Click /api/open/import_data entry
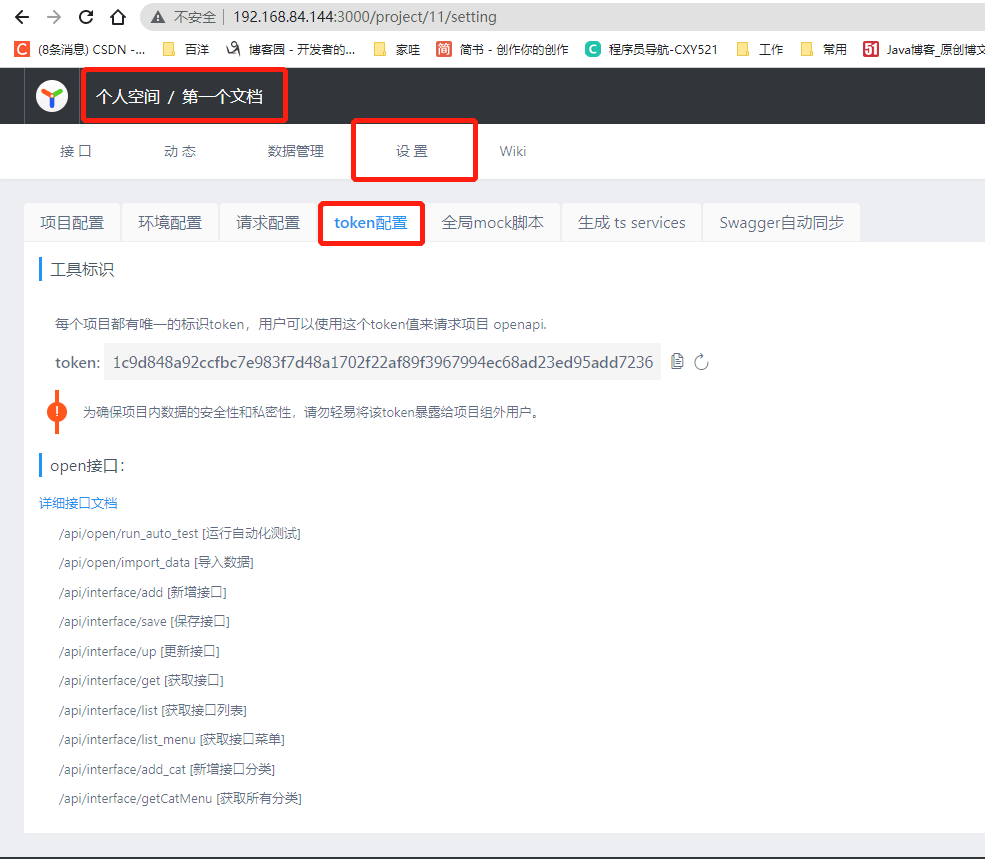 [156, 562]
